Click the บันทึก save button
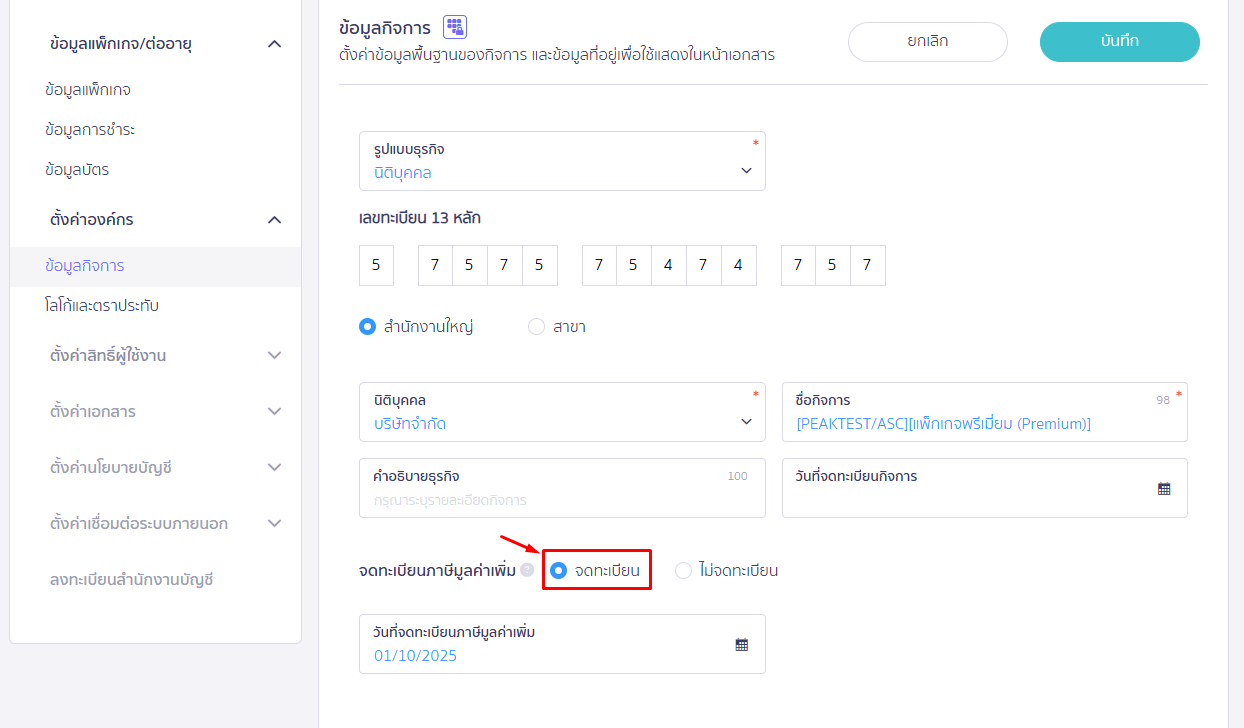The image size is (1244, 728). click(1119, 42)
